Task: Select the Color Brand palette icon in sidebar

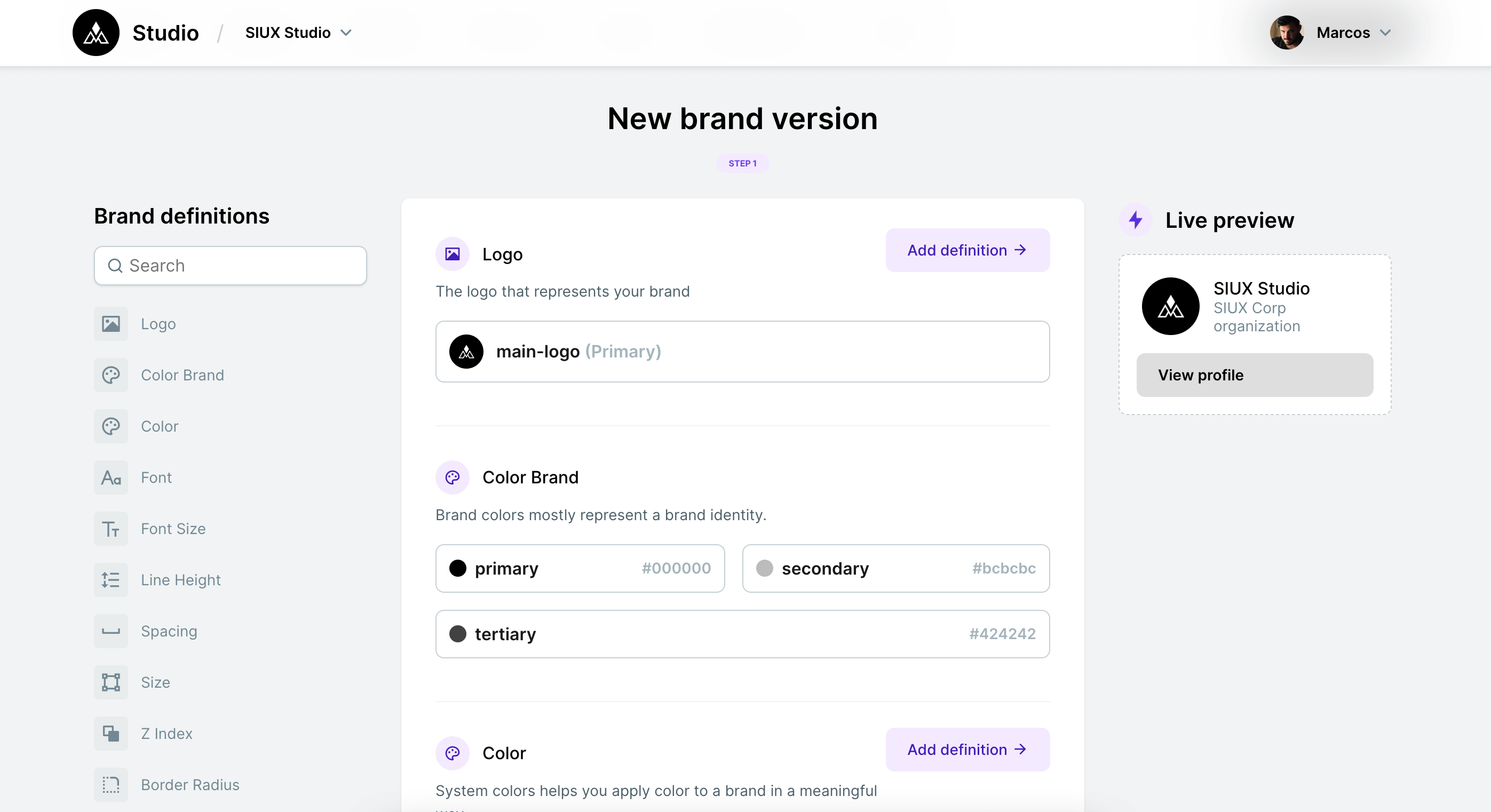Action: pyautogui.click(x=110, y=375)
